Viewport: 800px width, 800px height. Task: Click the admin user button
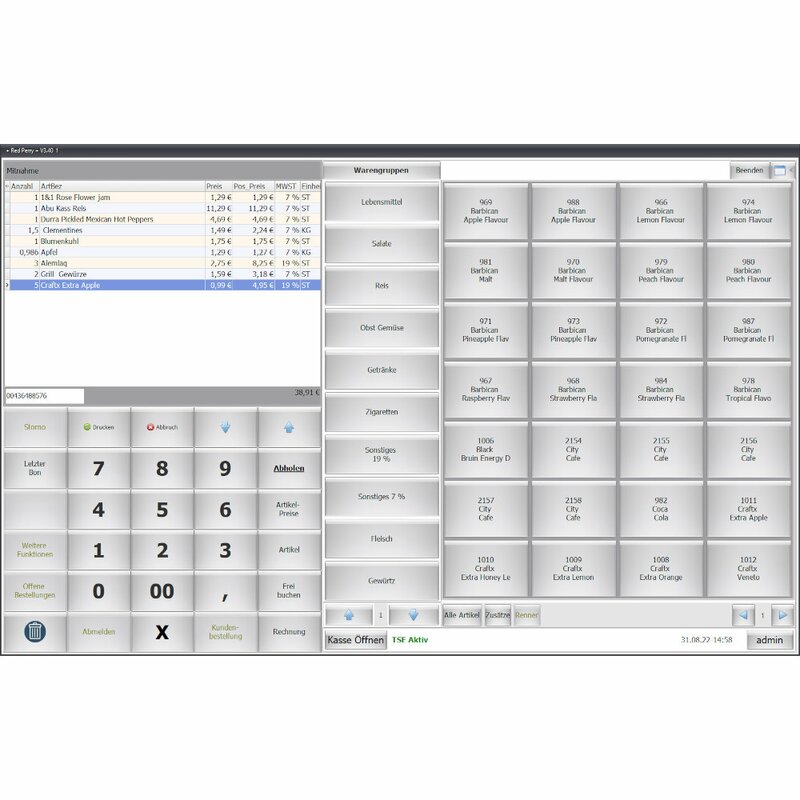pyautogui.click(x=769, y=640)
